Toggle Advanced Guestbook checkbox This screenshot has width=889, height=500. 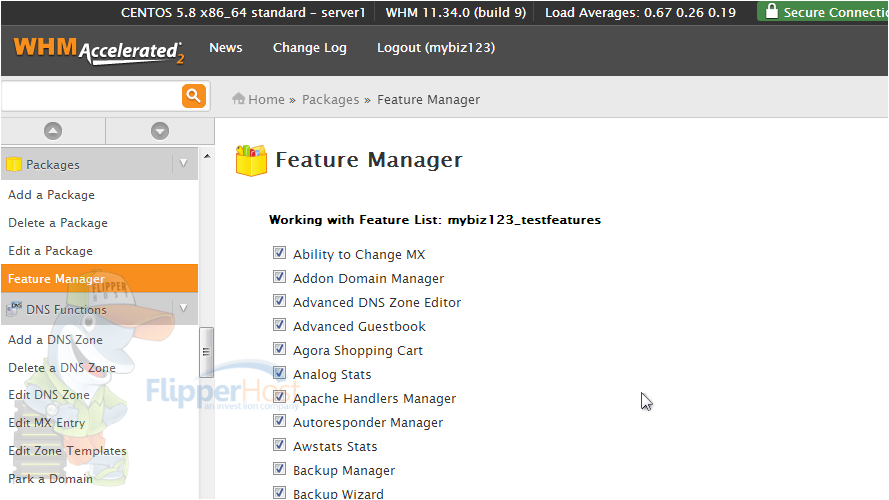279,324
